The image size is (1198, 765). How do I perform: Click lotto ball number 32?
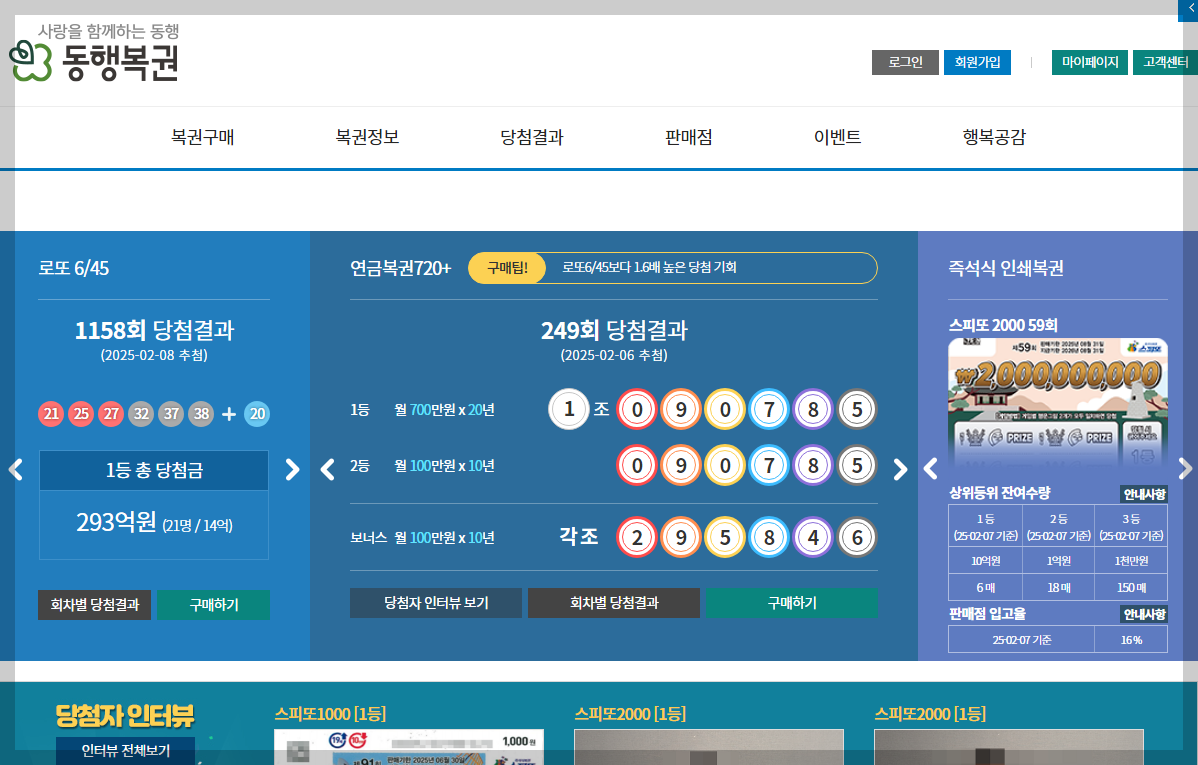(141, 413)
